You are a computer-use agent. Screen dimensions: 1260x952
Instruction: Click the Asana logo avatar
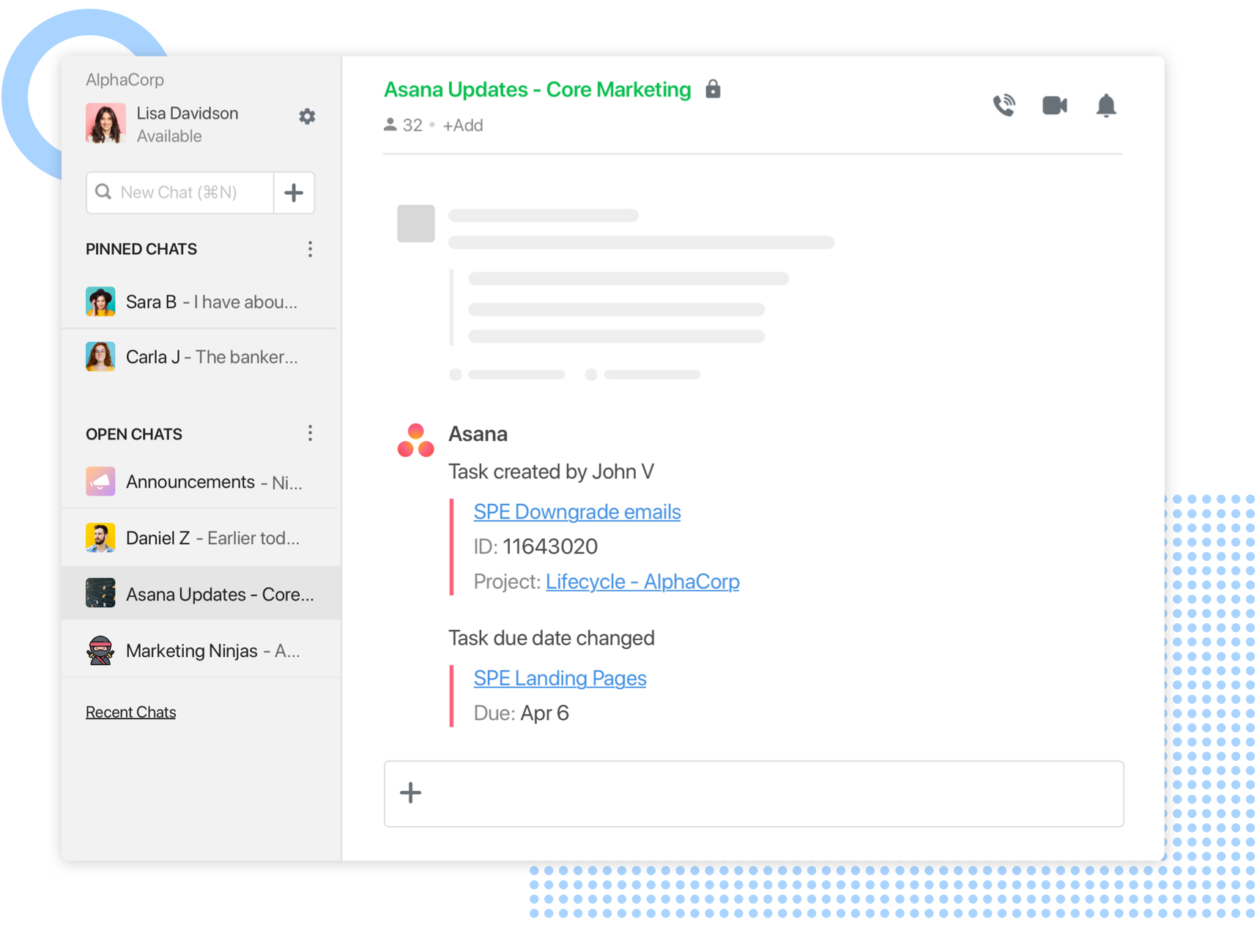point(415,441)
